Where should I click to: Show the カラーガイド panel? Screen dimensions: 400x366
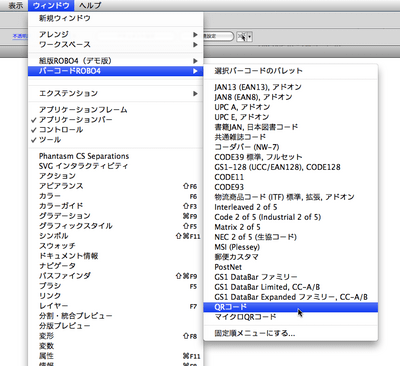115,206
